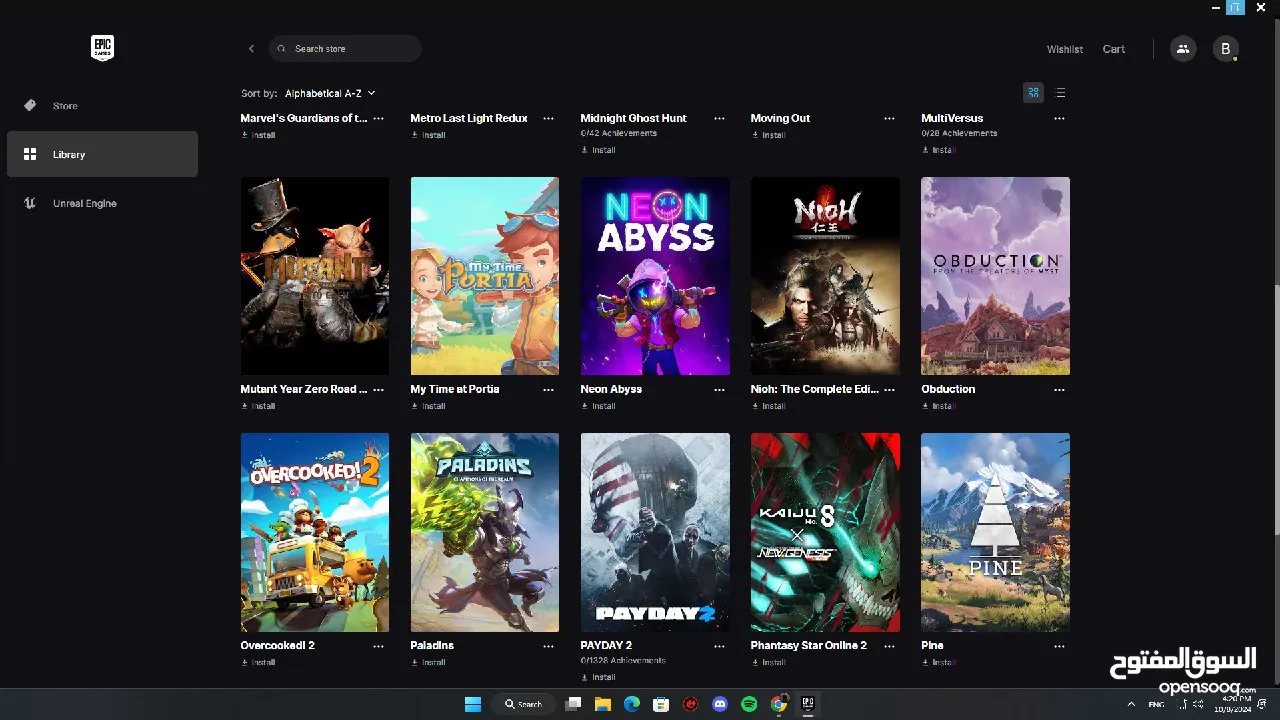Open the Cart page
The width and height of the screenshot is (1280, 720).
click(x=1114, y=49)
